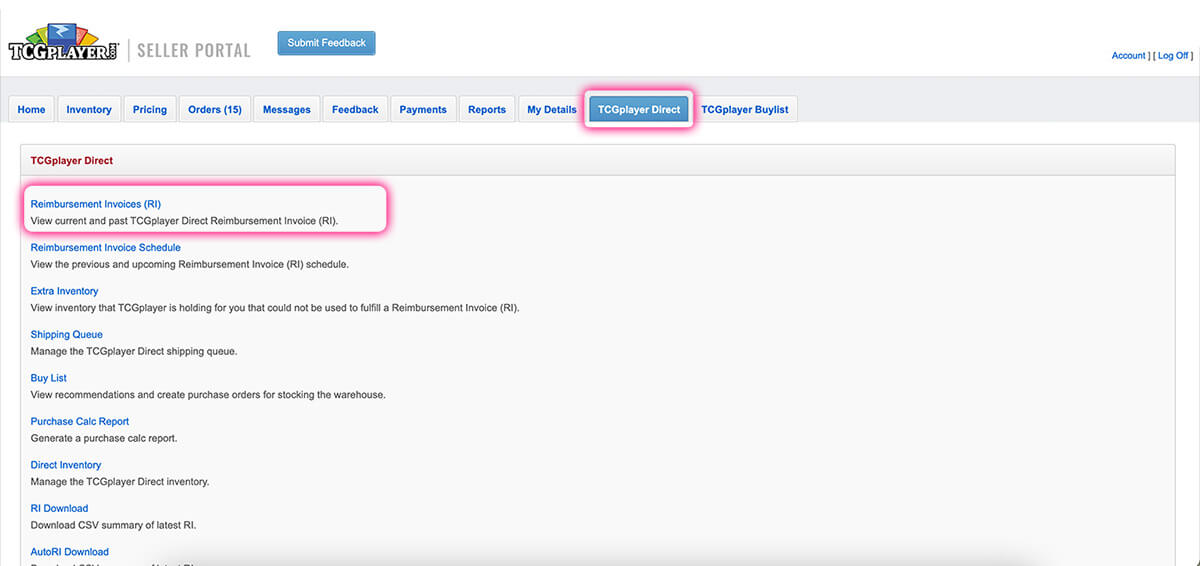Open the Purchase Calc Report link

coord(79,421)
